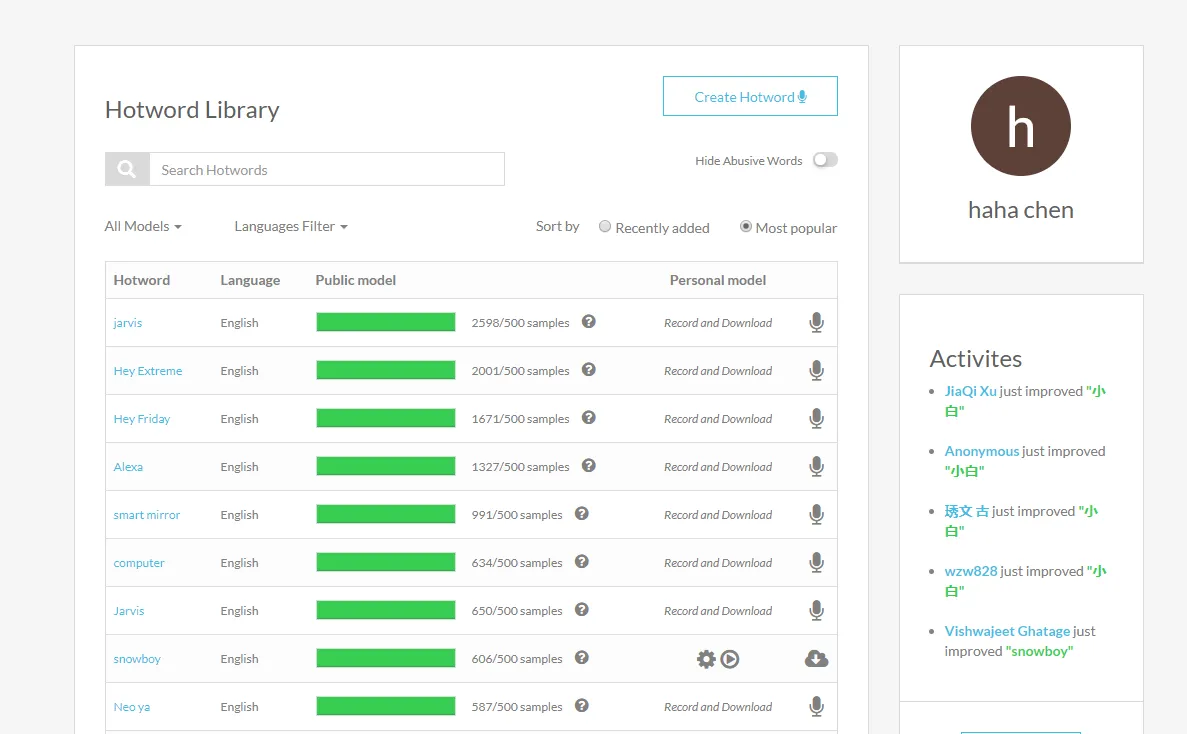
Task: Click help icon beside 2001/500 samples
Action: click(x=588, y=369)
